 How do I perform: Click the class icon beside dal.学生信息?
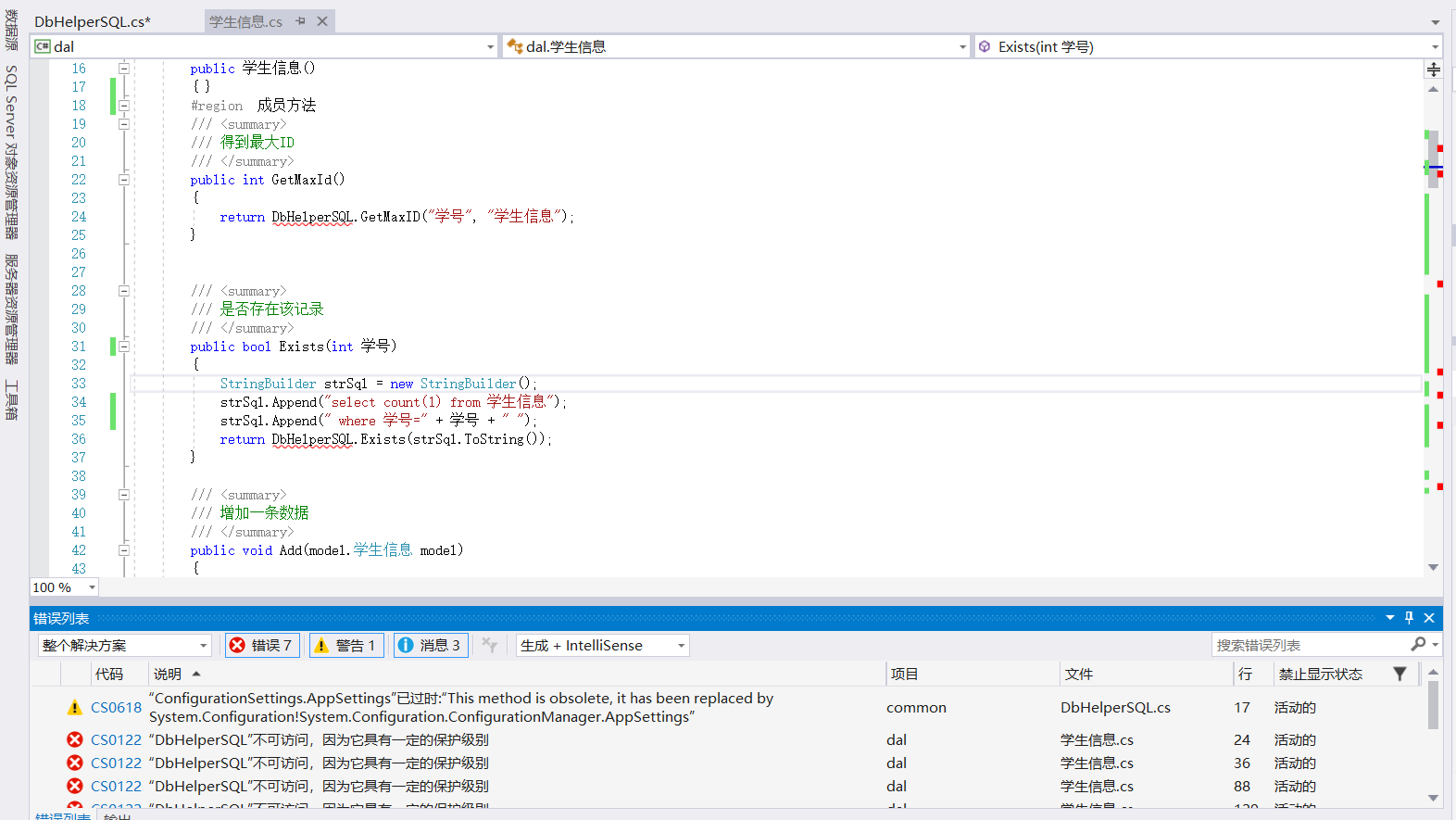(515, 46)
